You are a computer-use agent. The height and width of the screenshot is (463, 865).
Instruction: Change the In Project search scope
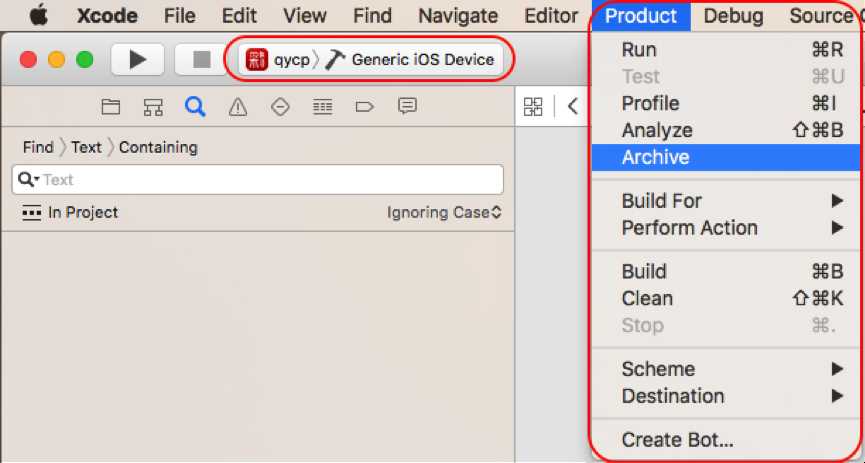pyautogui.click(x=70, y=212)
